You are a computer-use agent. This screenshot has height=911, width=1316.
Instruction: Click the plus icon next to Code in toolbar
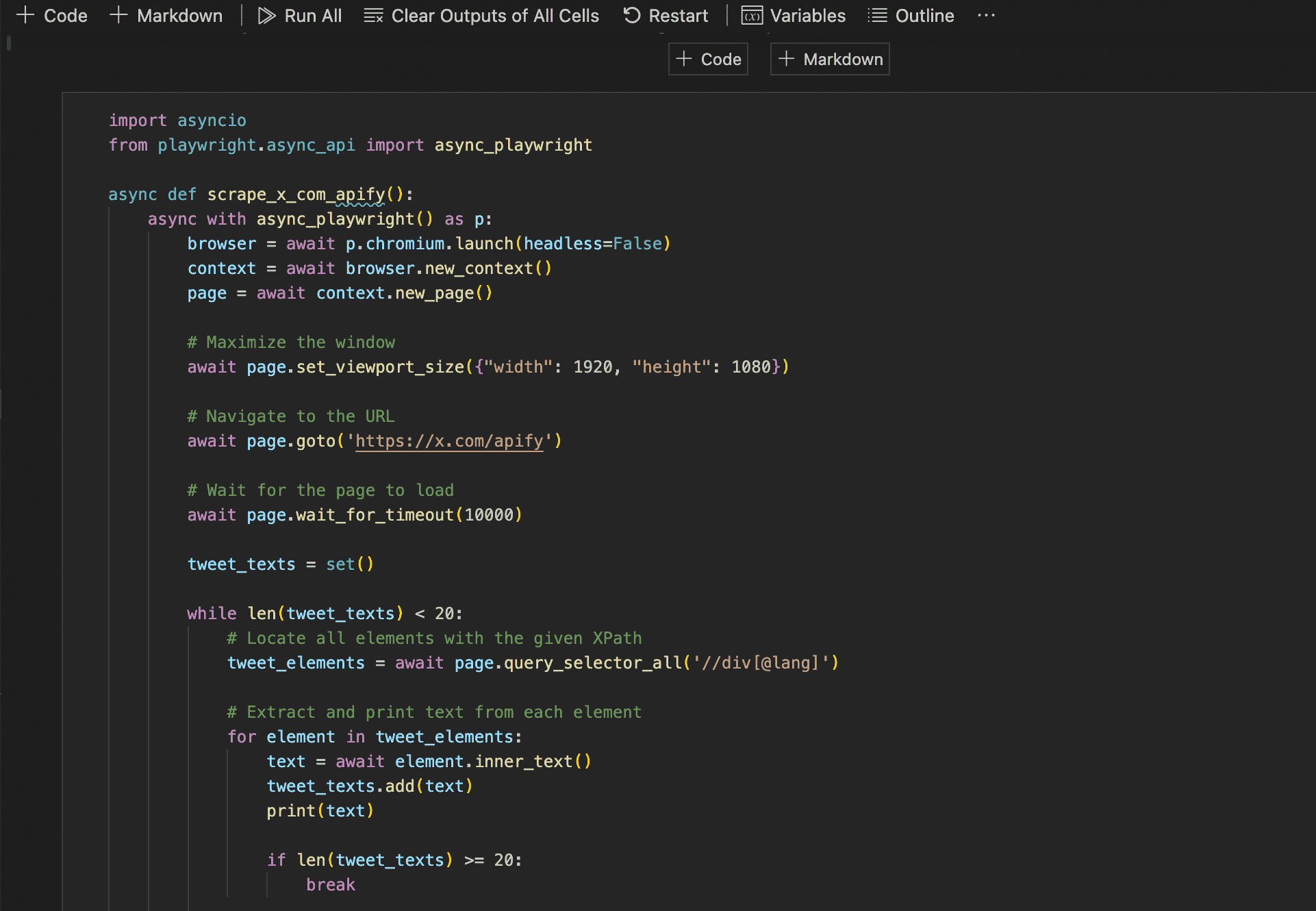[x=25, y=15]
